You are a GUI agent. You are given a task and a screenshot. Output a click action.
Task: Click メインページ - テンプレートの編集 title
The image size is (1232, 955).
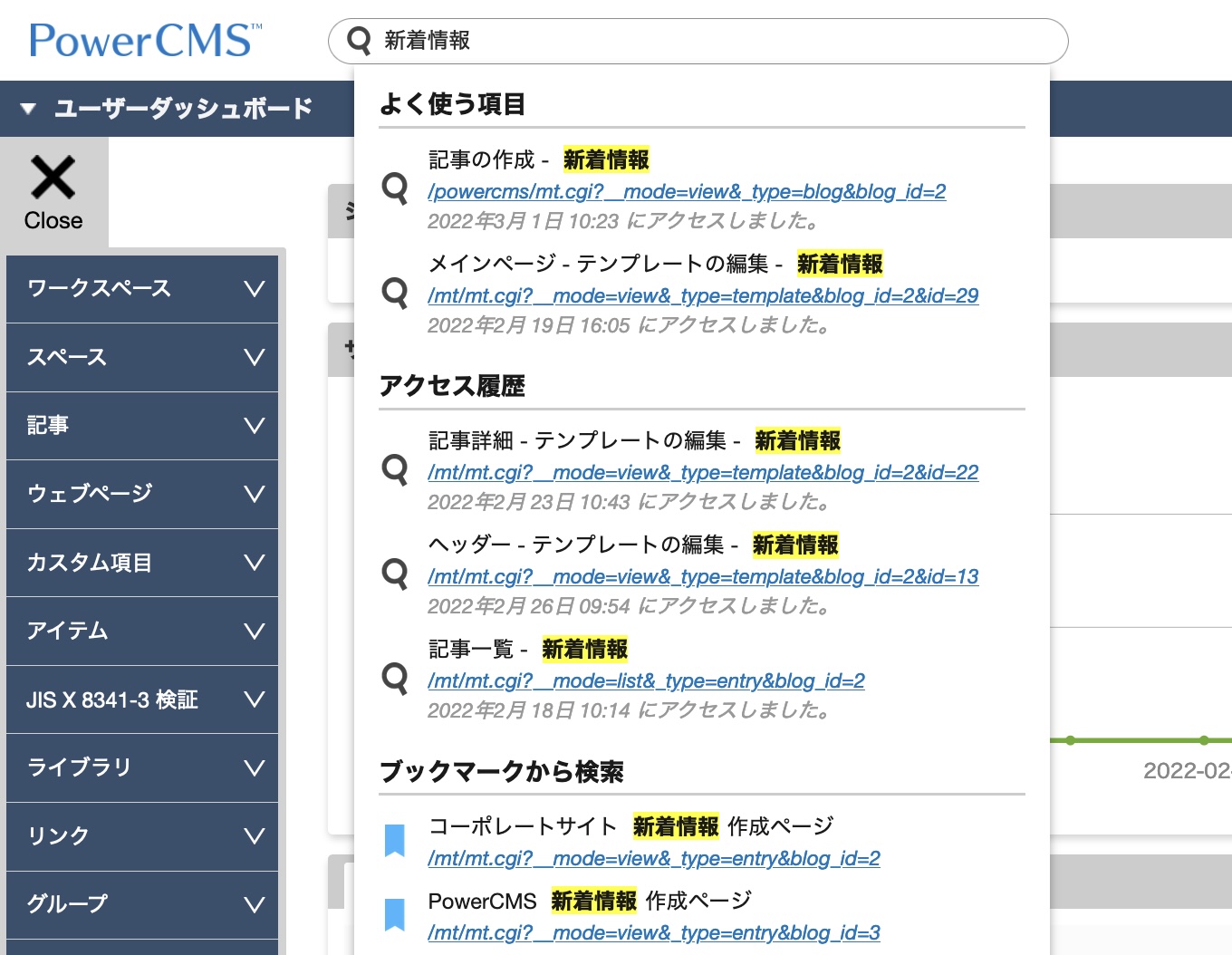(656, 265)
